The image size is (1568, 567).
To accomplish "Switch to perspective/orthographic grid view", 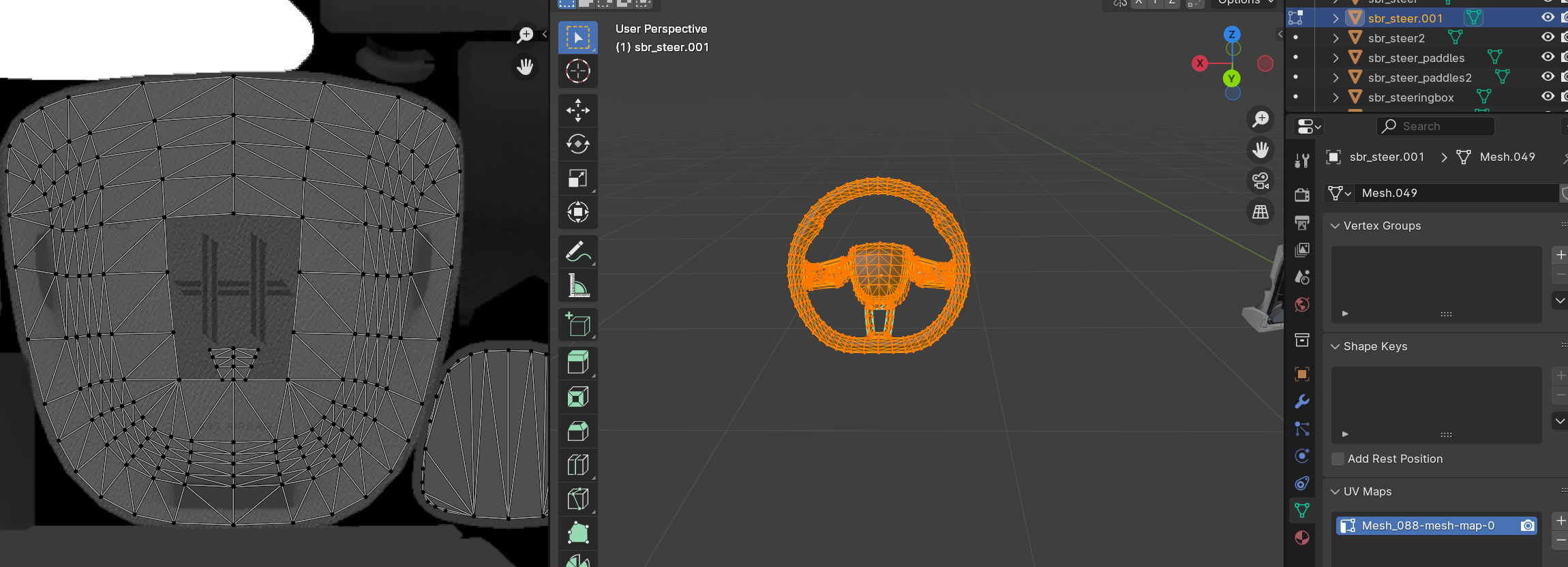I will [1261, 212].
